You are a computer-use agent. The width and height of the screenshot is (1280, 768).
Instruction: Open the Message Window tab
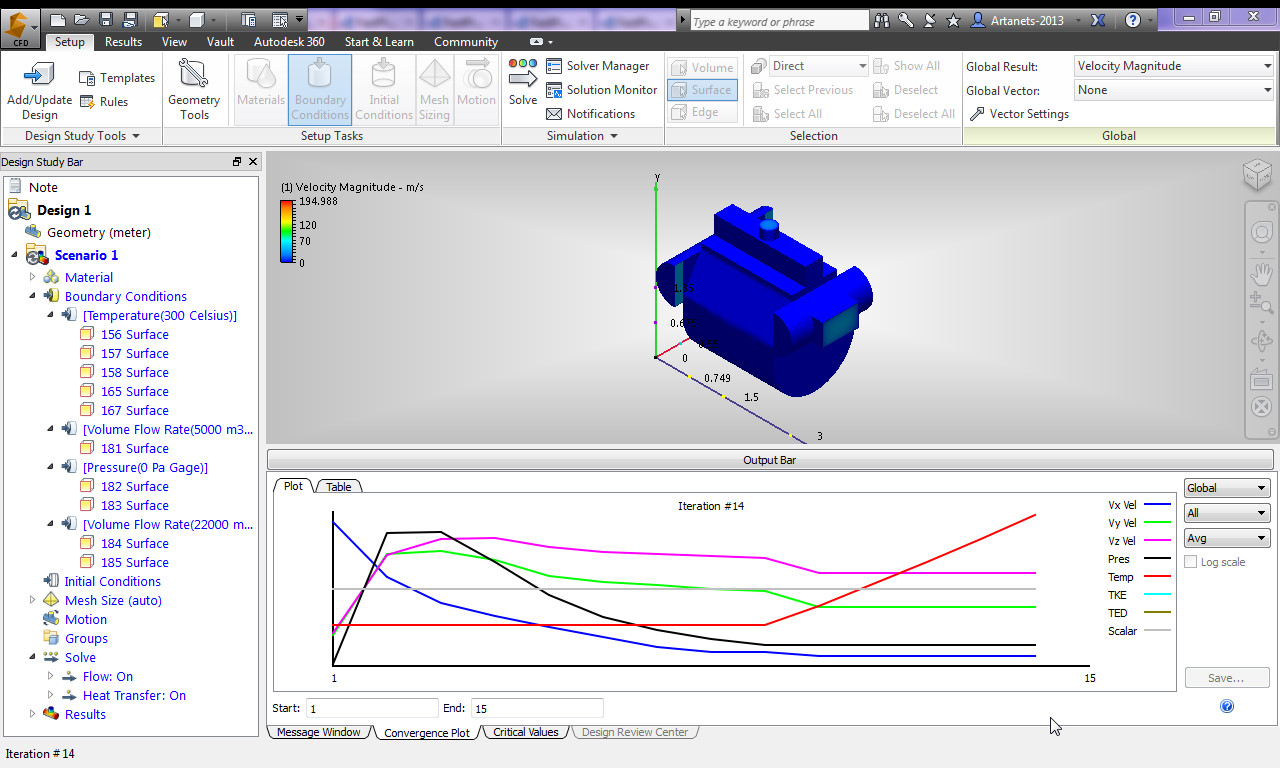coord(319,732)
